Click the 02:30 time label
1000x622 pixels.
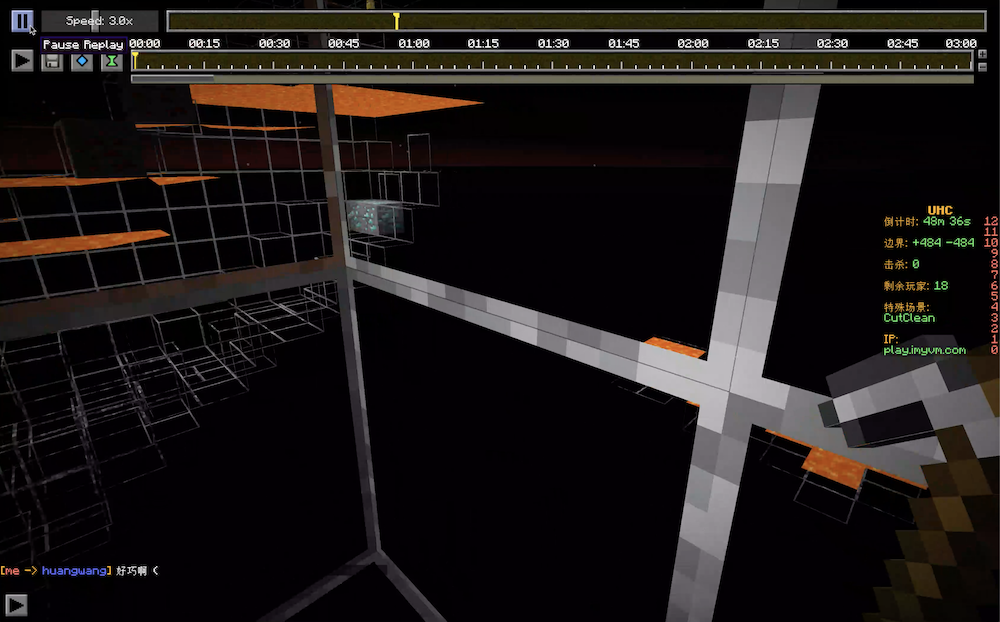point(832,43)
